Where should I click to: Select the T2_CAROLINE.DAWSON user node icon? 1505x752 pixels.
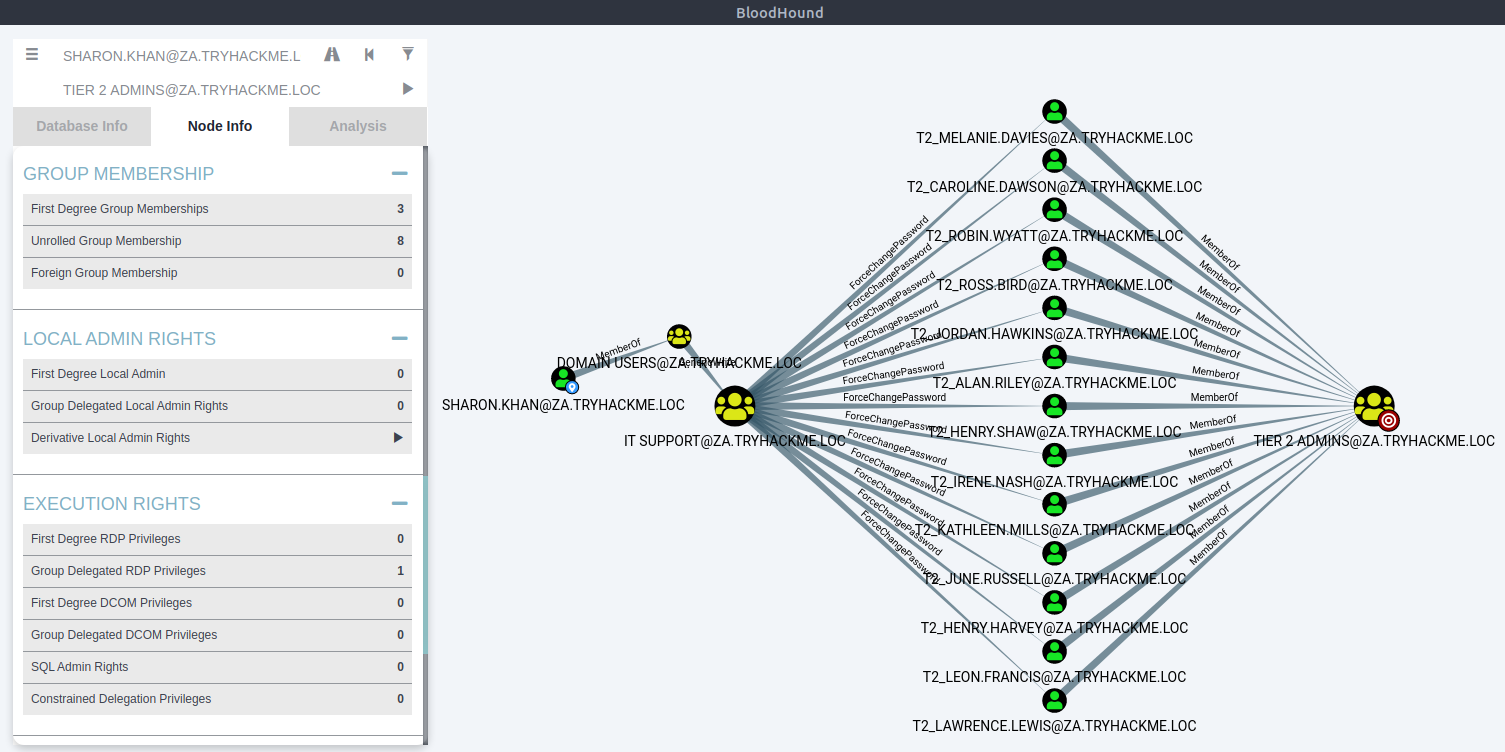(x=1054, y=160)
